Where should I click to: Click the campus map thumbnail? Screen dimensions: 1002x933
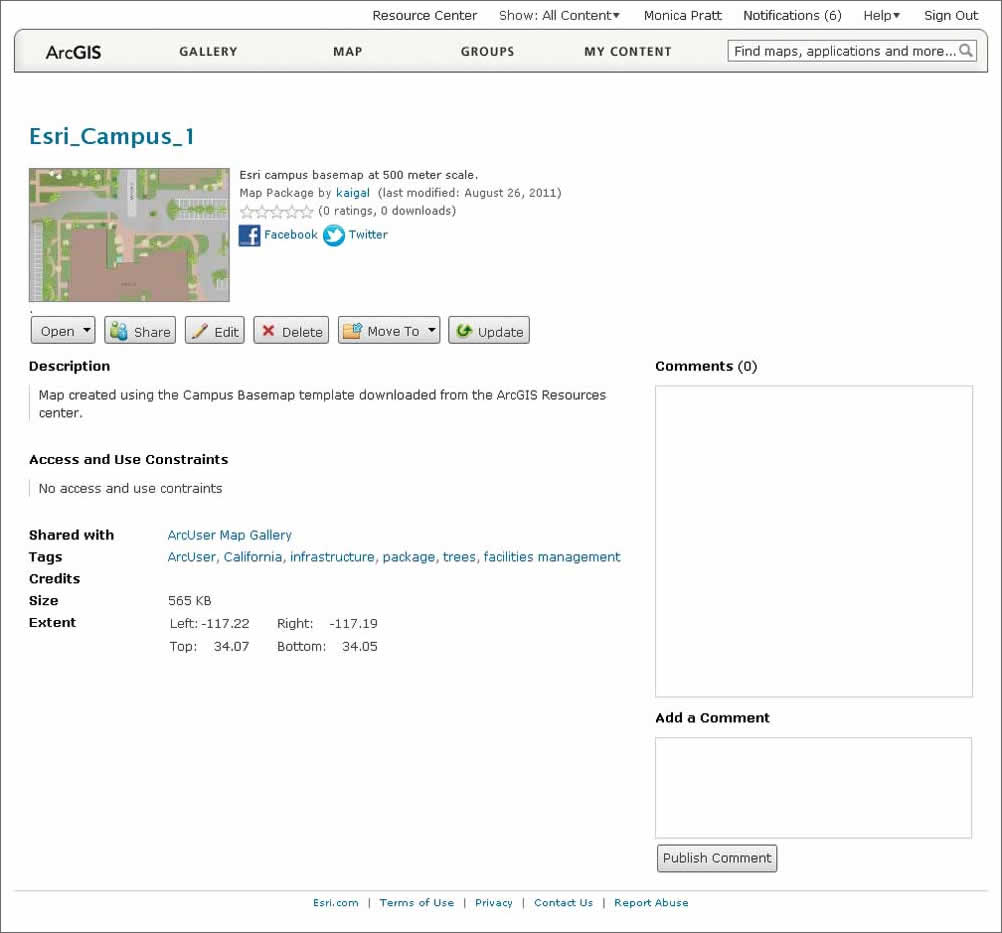point(129,235)
